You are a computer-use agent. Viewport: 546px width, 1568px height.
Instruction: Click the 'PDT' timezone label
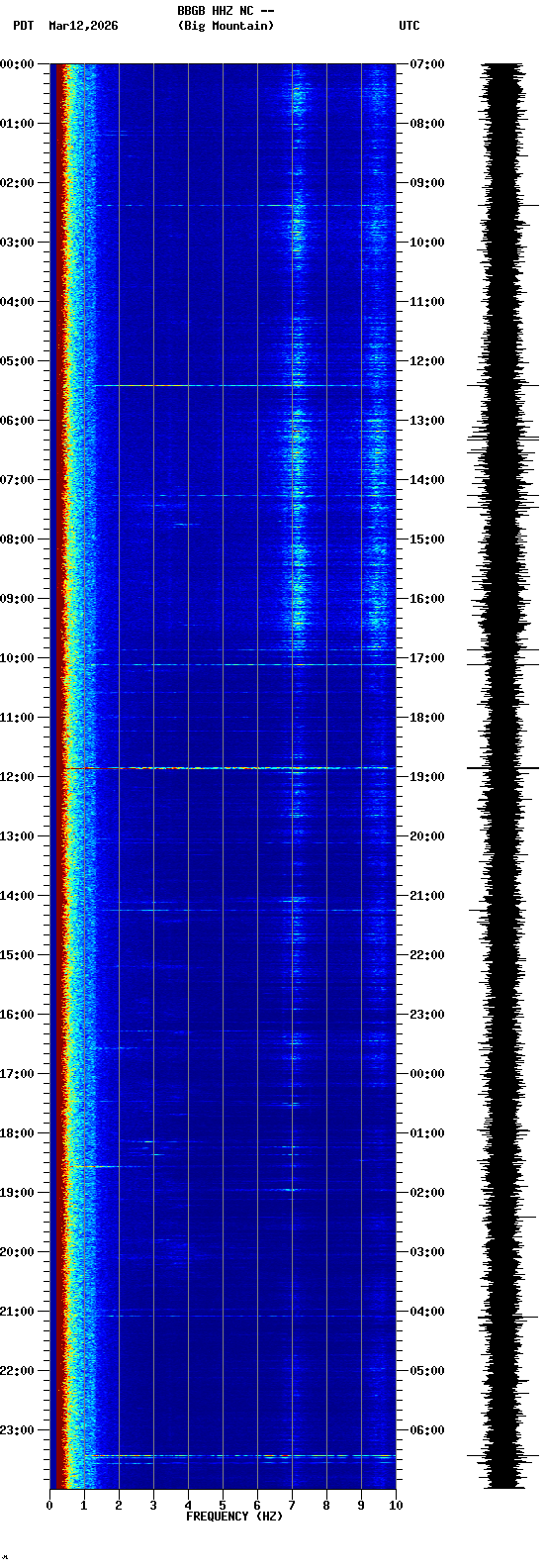tap(23, 26)
